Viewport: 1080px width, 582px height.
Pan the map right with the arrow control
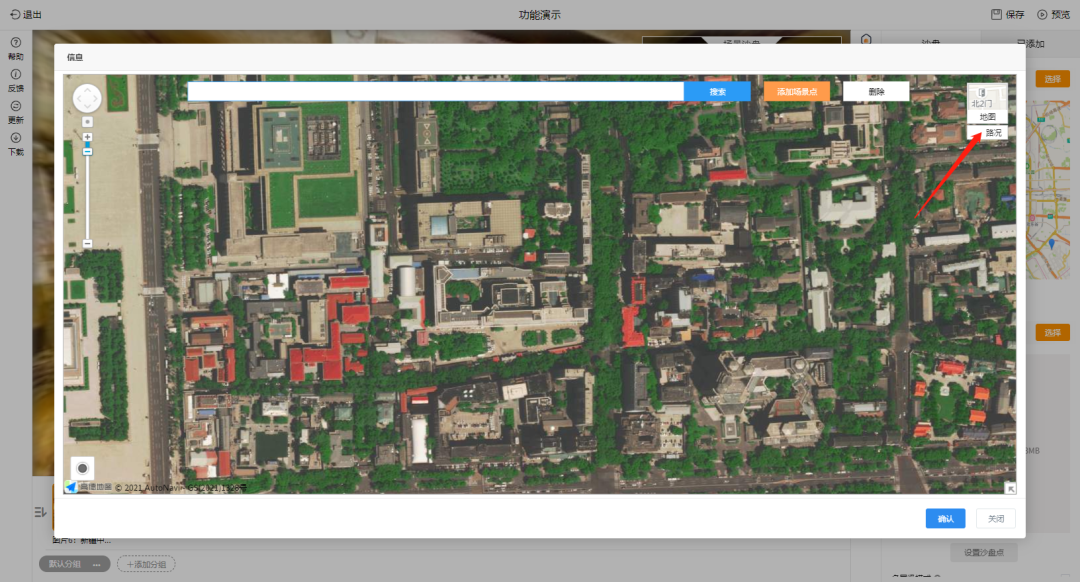[x=96, y=98]
